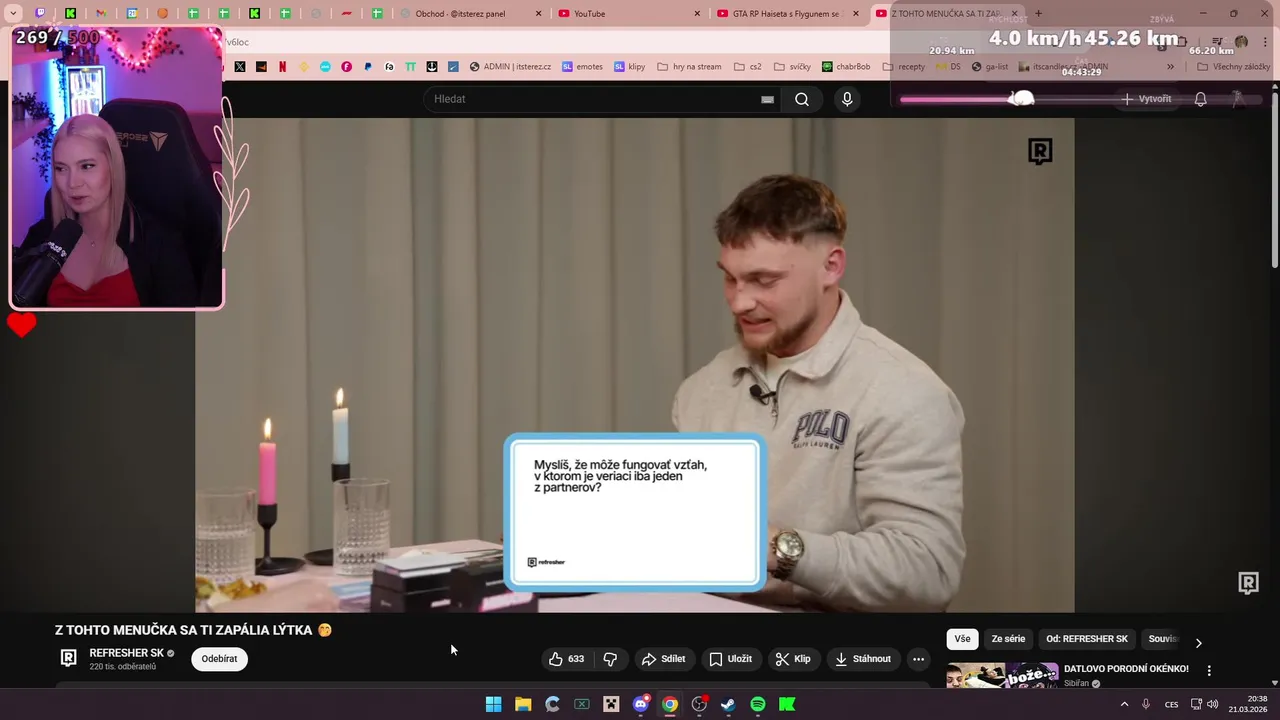Image resolution: width=1280 pixels, height=720 pixels.
Task: Open File Explorer from taskbar
Action: [523, 704]
